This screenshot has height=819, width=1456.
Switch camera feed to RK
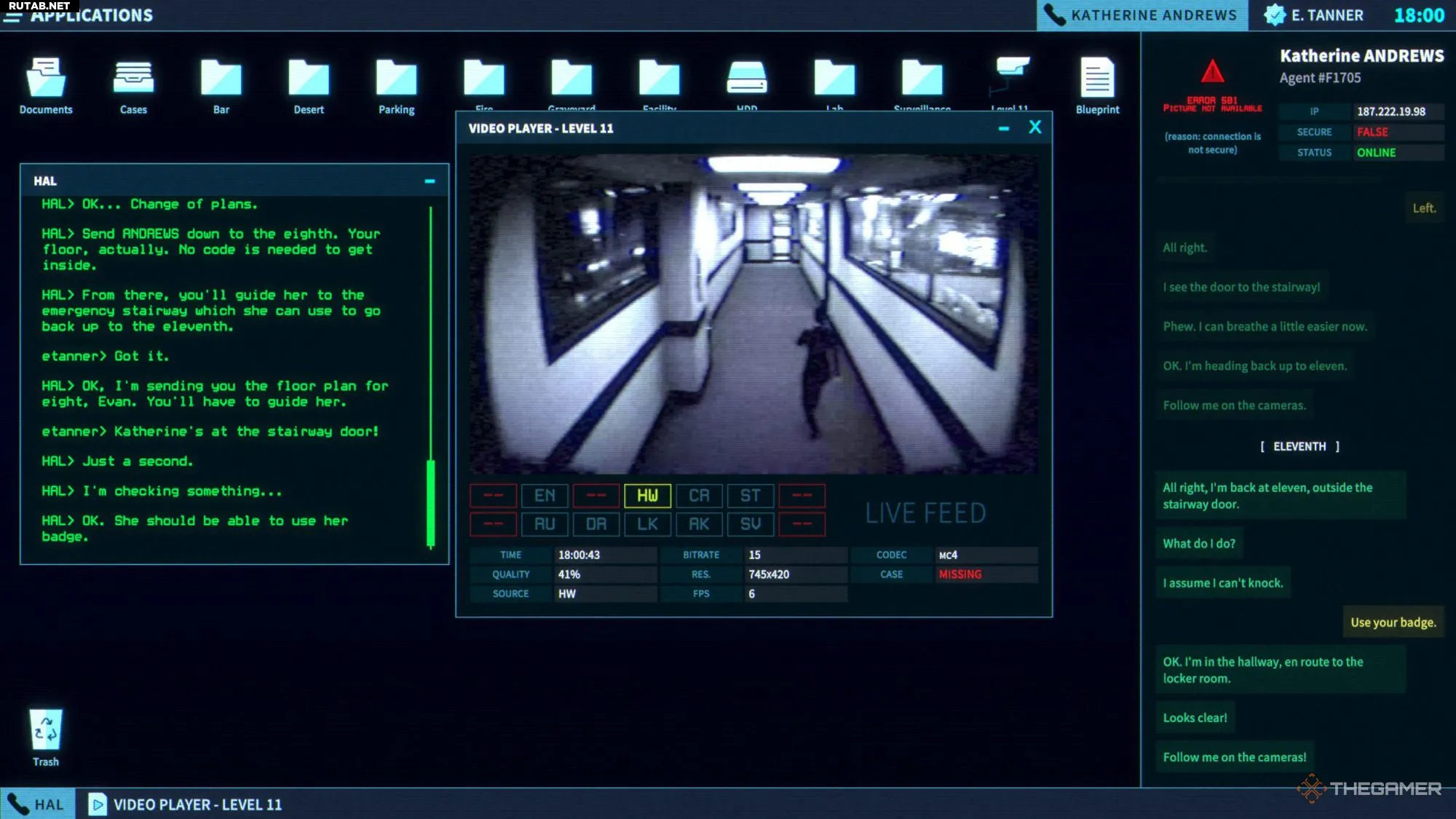pos(699,524)
